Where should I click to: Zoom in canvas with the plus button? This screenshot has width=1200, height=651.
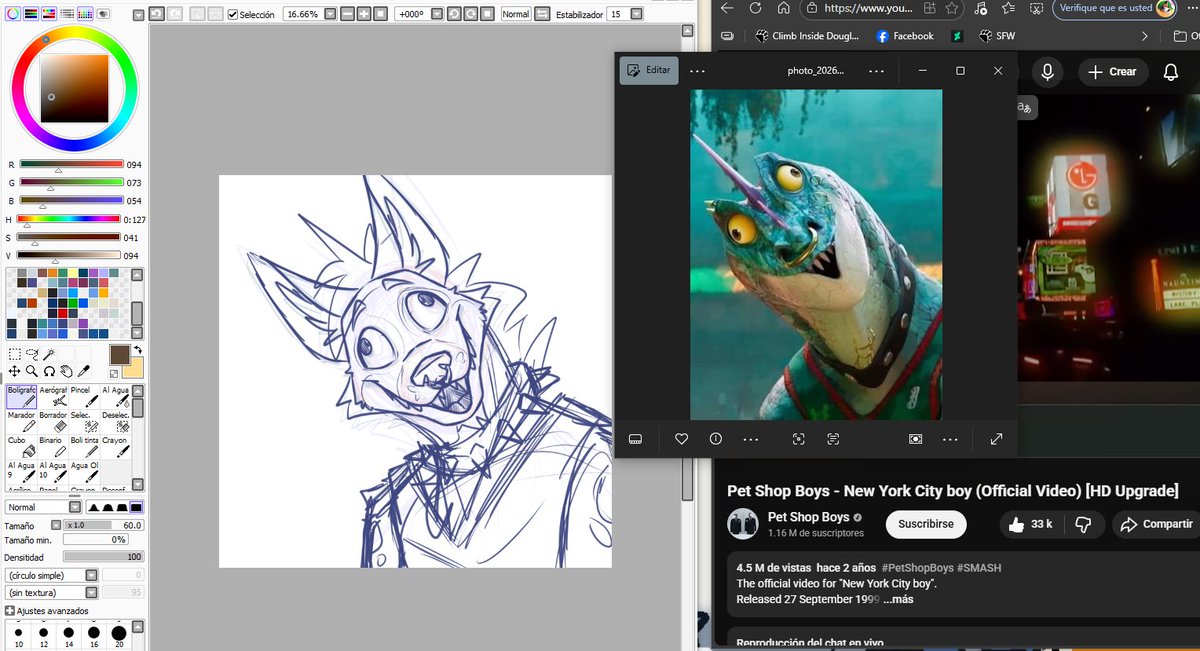(364, 14)
